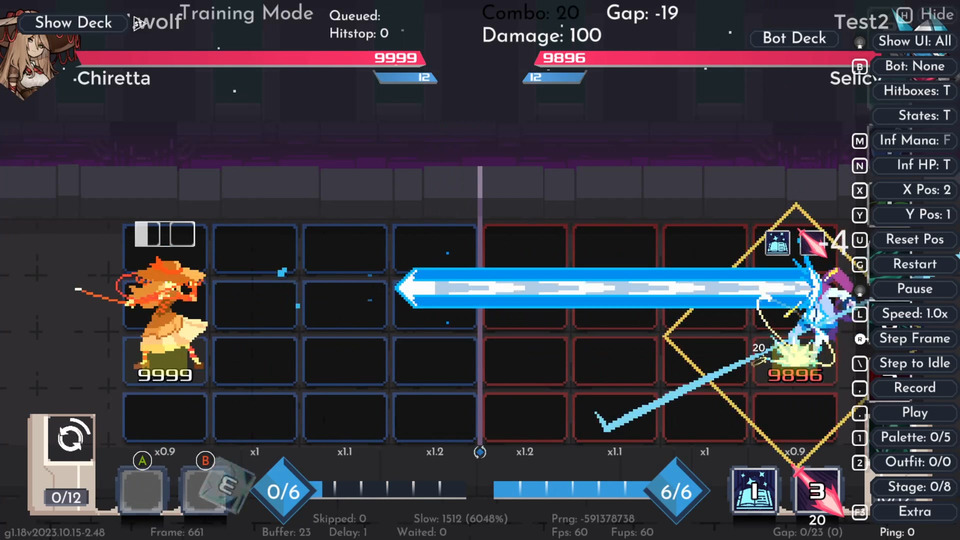
Task: Click the Ping: 0 status
Action: [x=897, y=532]
